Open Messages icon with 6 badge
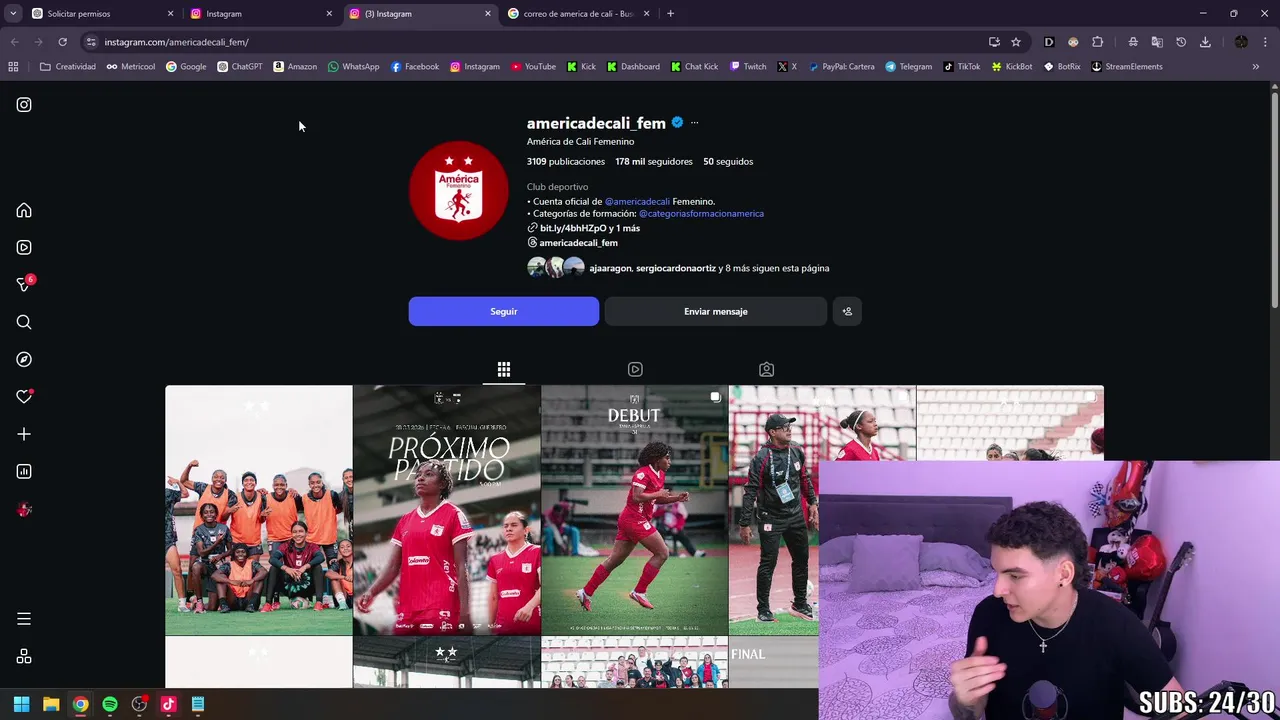This screenshot has width=1280, height=720. (x=24, y=285)
